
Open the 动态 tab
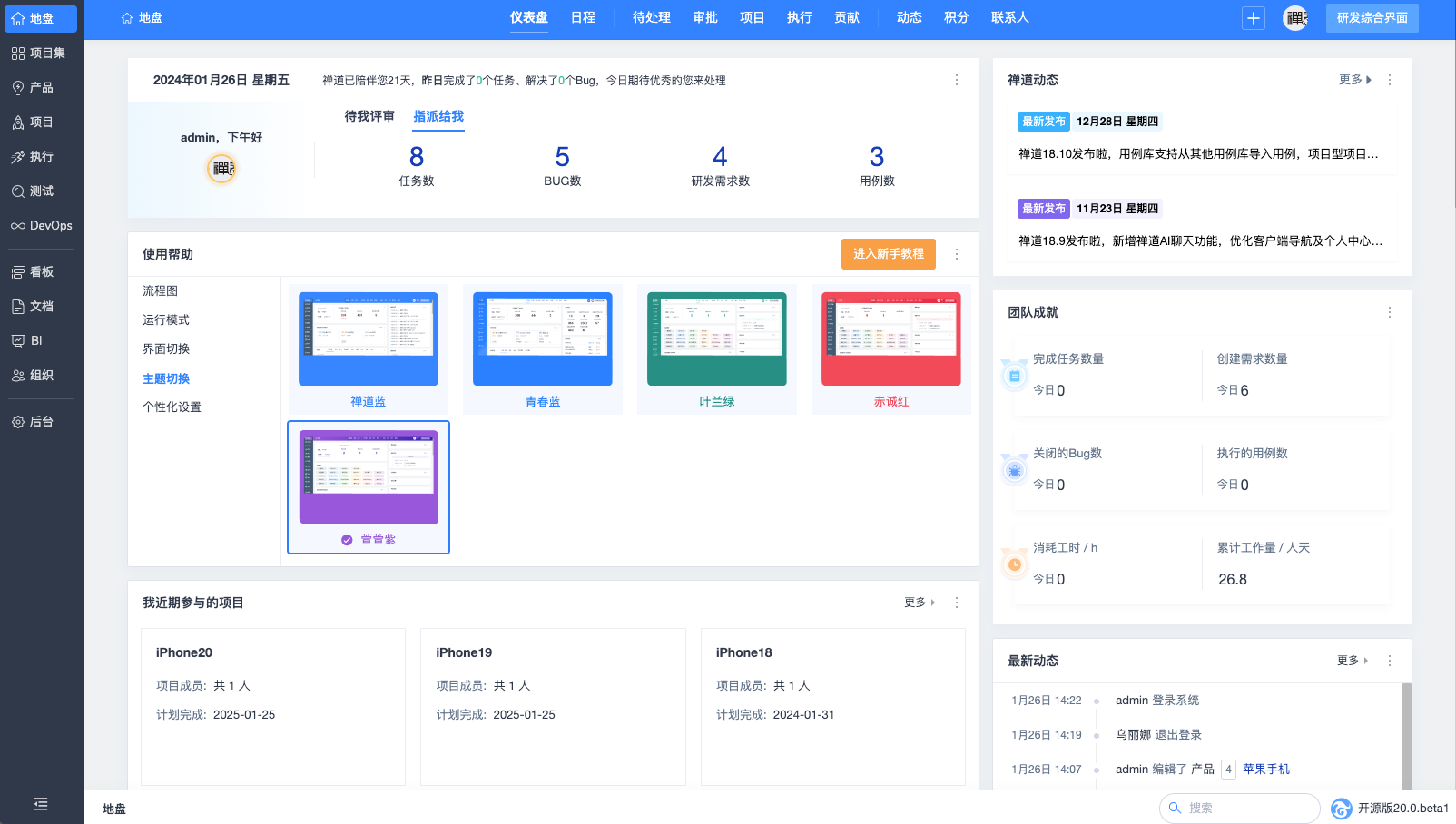(x=910, y=18)
